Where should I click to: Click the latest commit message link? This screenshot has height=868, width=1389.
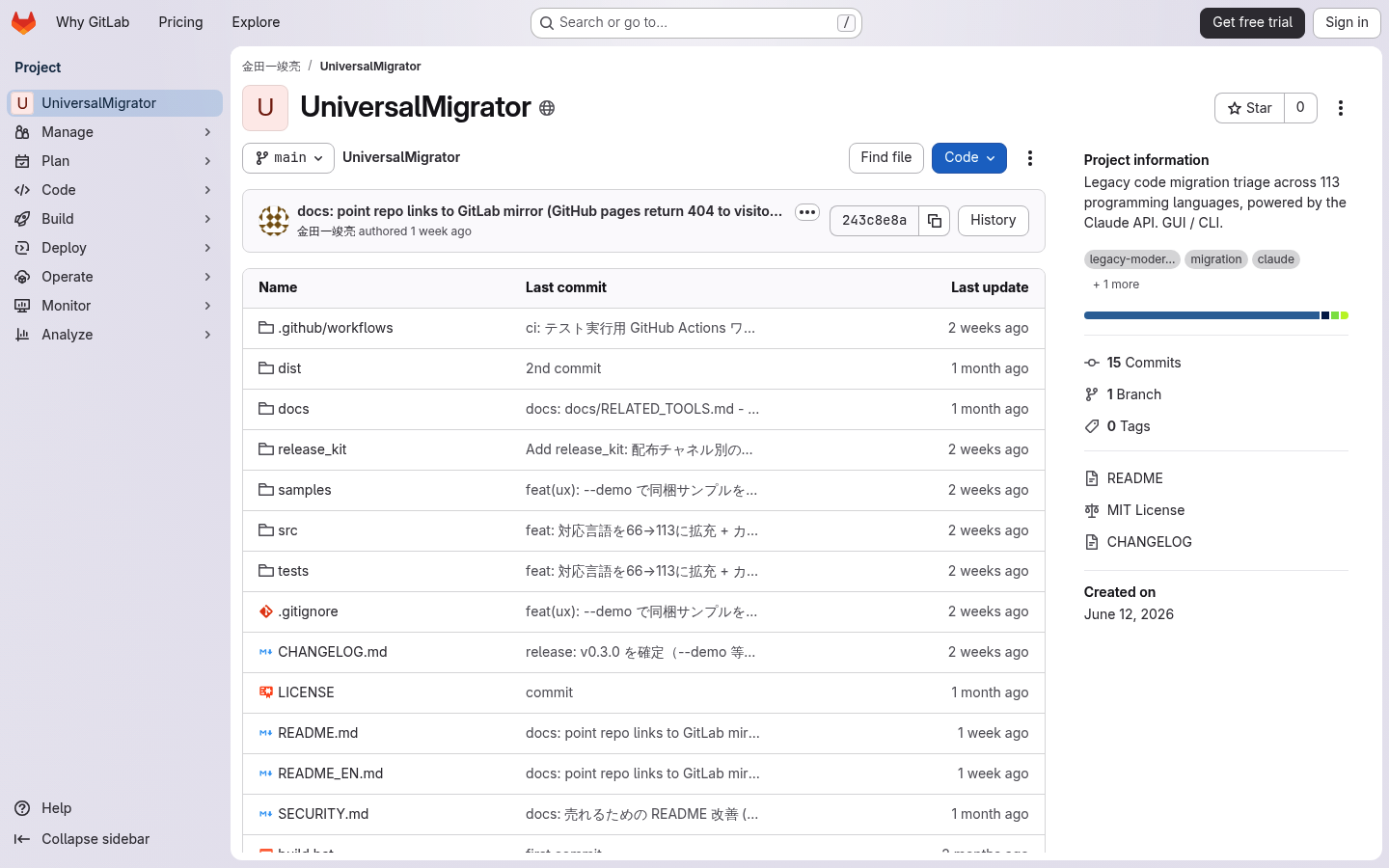coord(540,211)
